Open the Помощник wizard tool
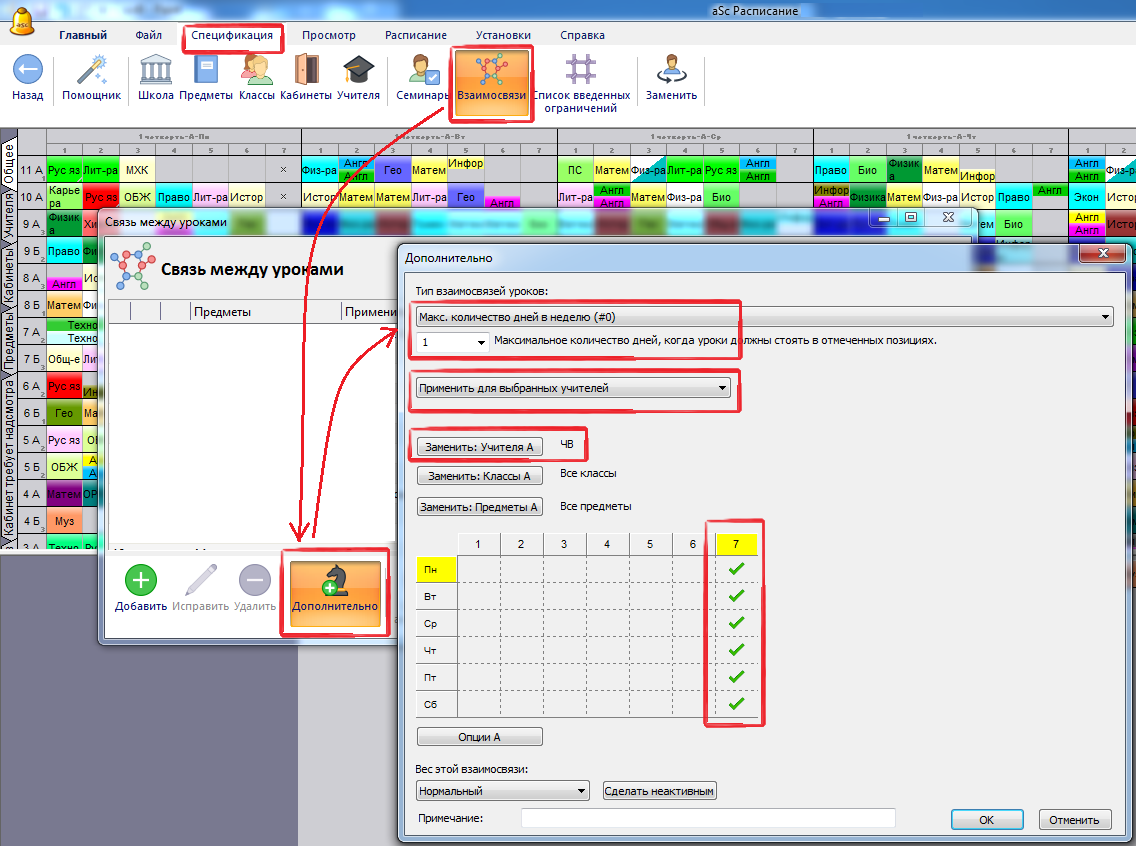Screen dimensions: 1136x846 91,72
